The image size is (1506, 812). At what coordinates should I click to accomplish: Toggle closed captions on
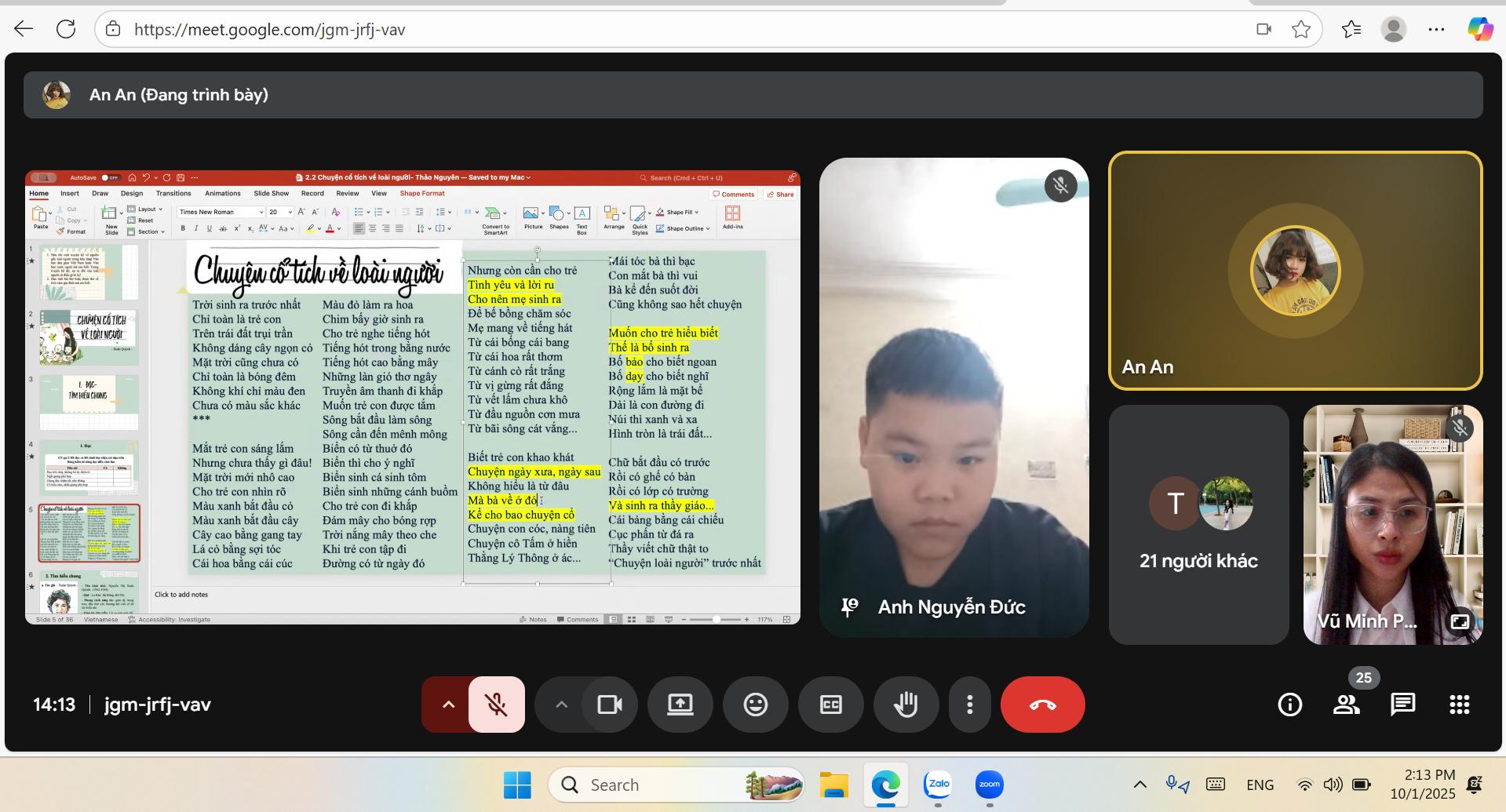coord(830,705)
